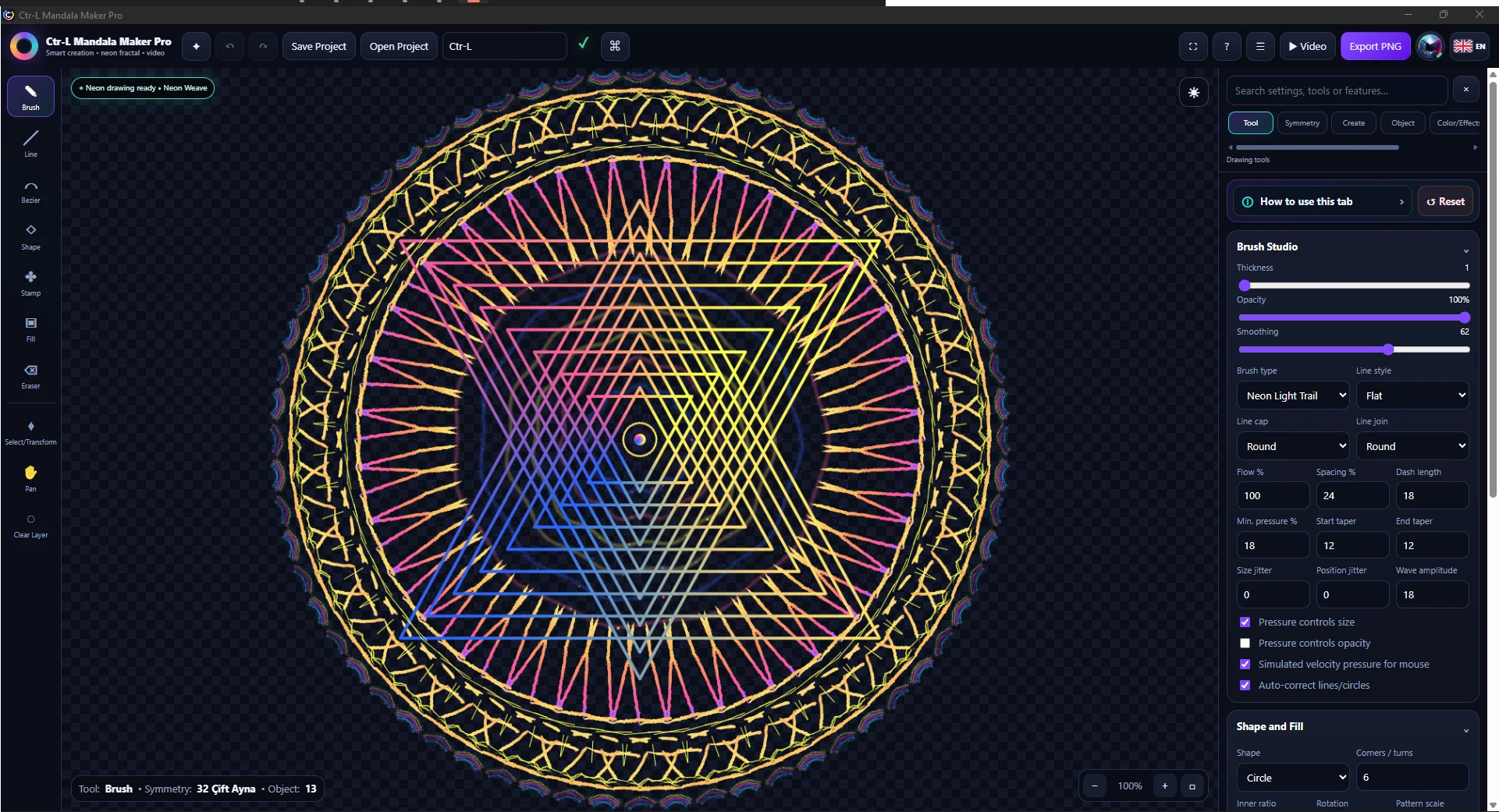Toggle Pressure controls size checkbox
The image size is (1499, 812).
tap(1245, 622)
